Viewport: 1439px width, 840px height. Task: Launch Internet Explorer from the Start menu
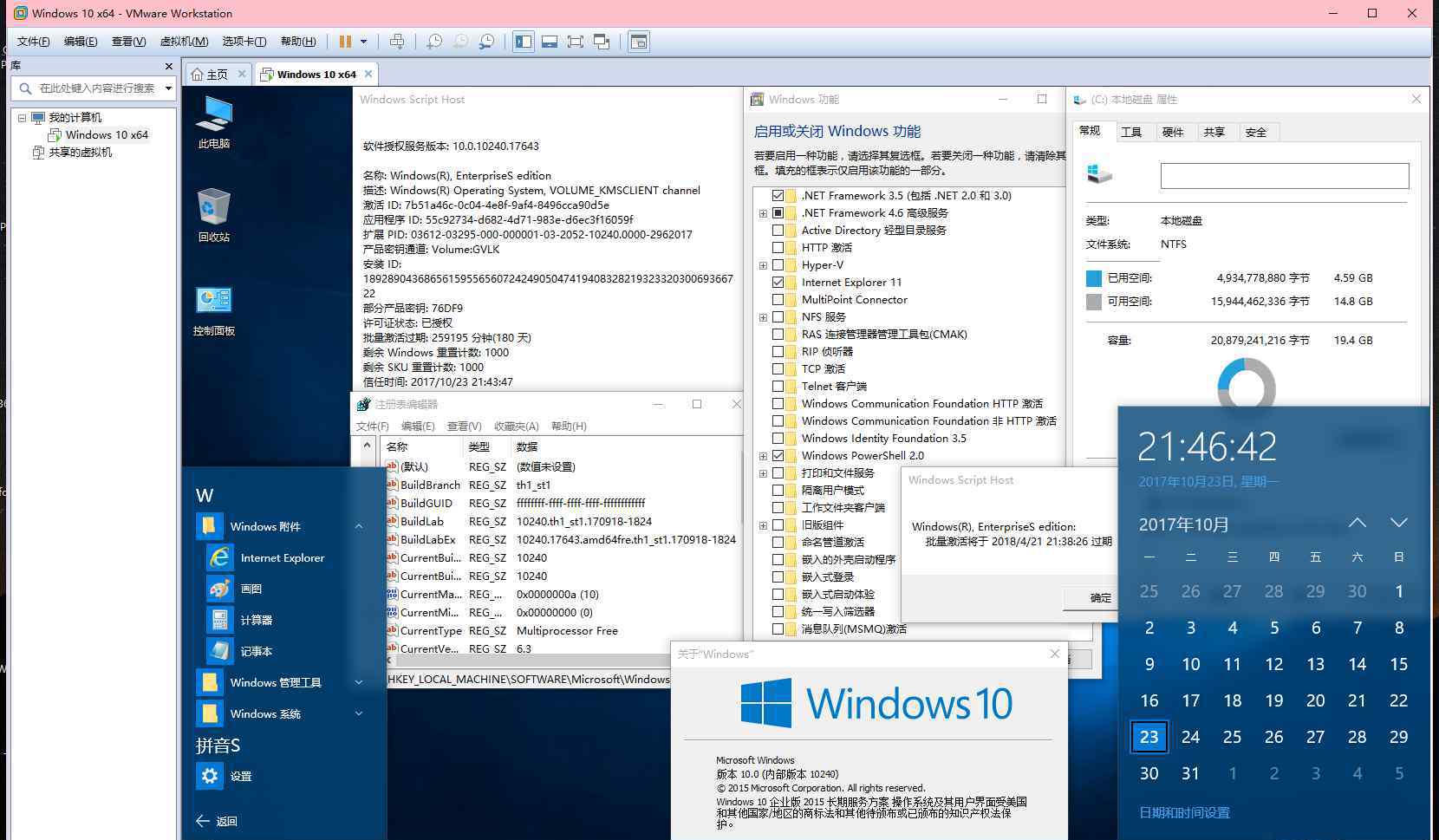pyautogui.click(x=283, y=557)
